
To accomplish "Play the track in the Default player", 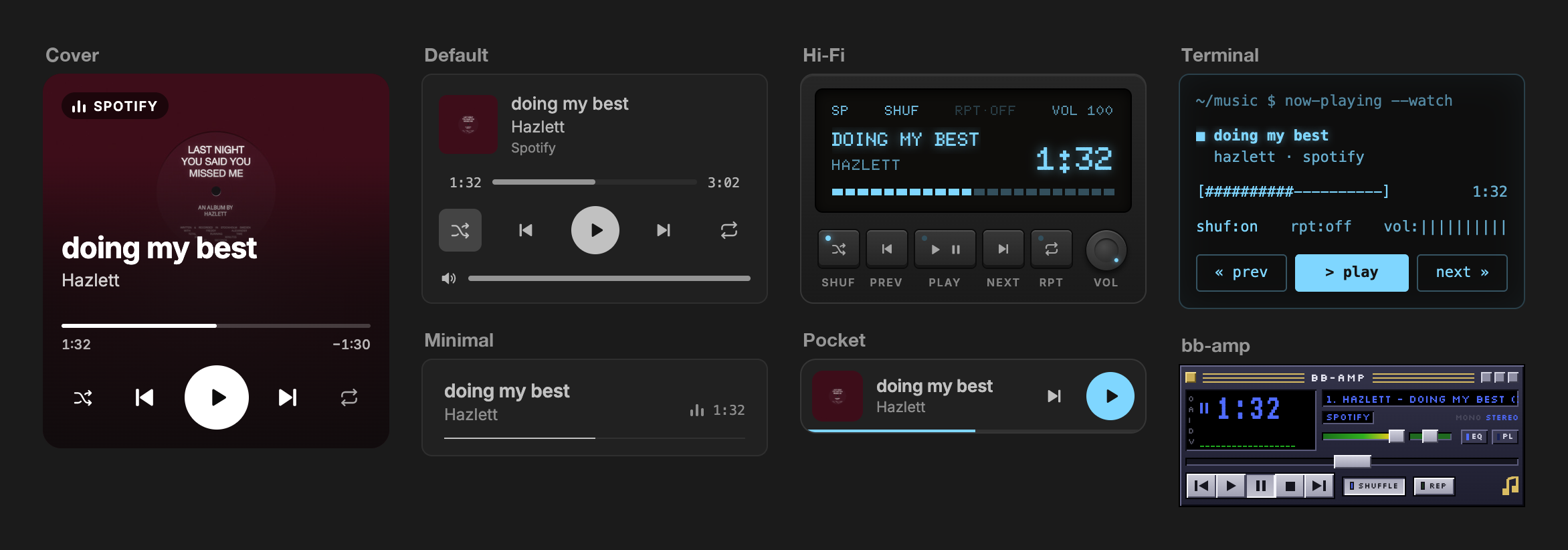I will [x=595, y=230].
